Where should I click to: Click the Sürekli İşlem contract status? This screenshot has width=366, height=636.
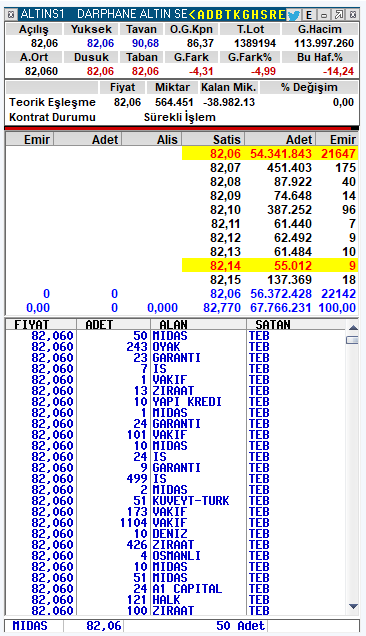(x=179, y=117)
